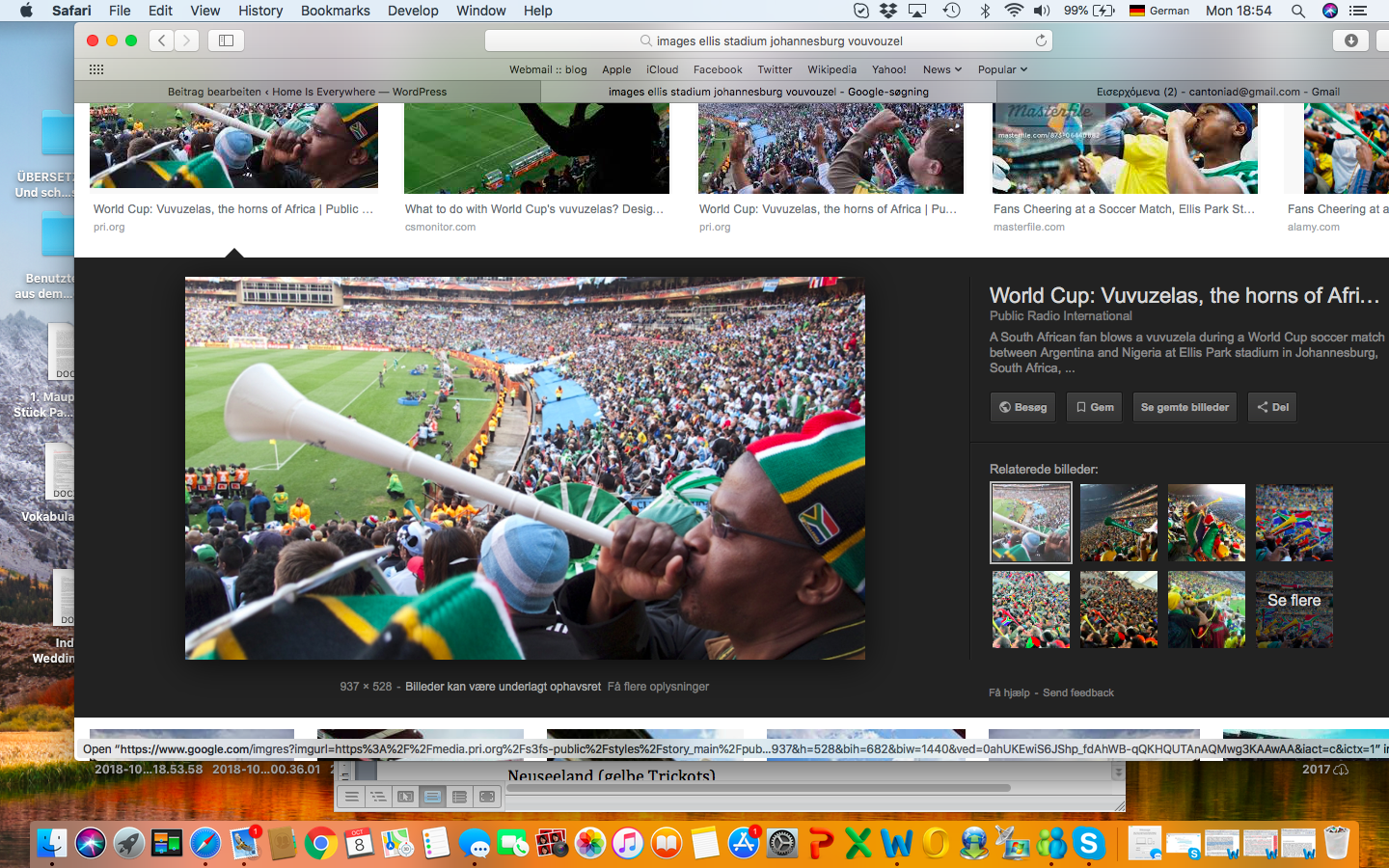The height and width of the screenshot is (868, 1389).
Task: Open the History menu
Action: point(260,11)
